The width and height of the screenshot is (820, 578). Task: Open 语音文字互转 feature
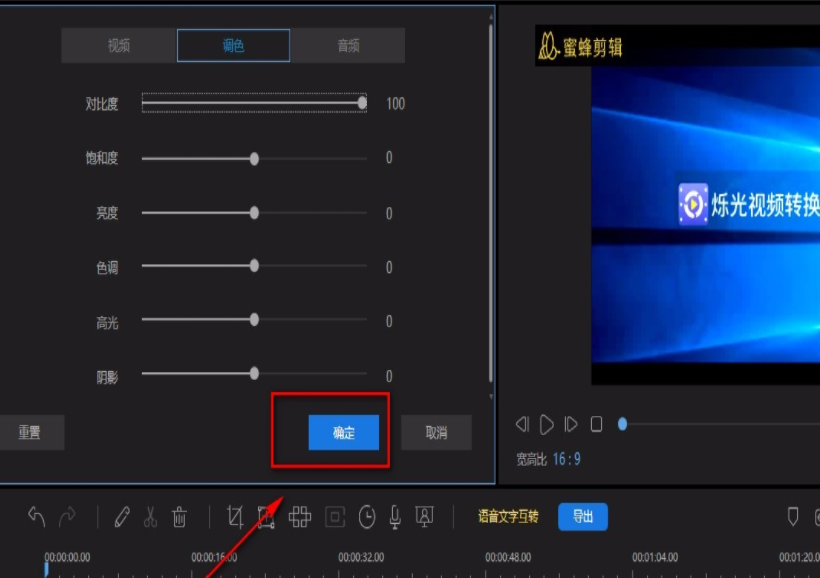tap(508, 517)
